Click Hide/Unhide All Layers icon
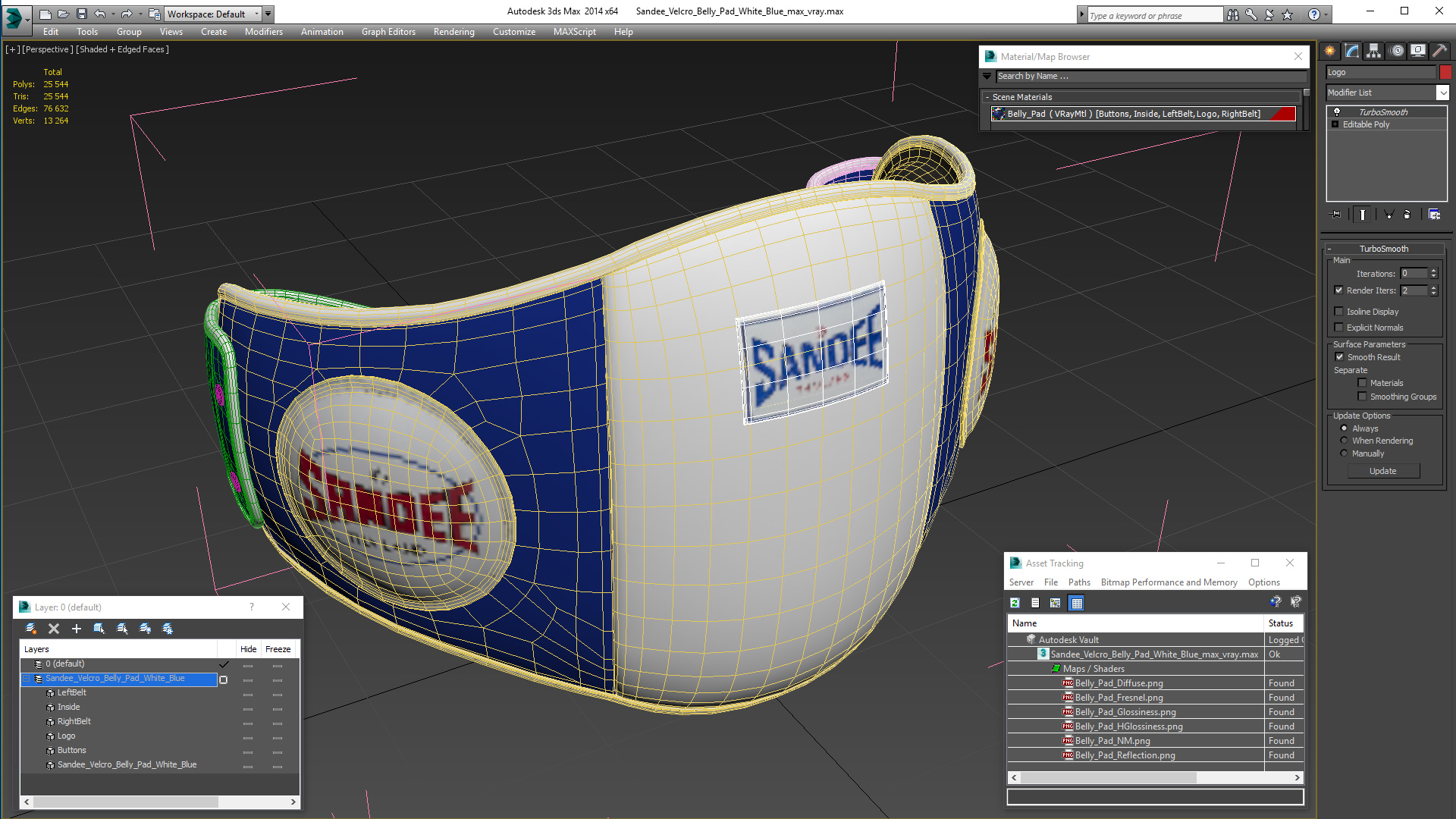The height and width of the screenshot is (819, 1456). 145,629
